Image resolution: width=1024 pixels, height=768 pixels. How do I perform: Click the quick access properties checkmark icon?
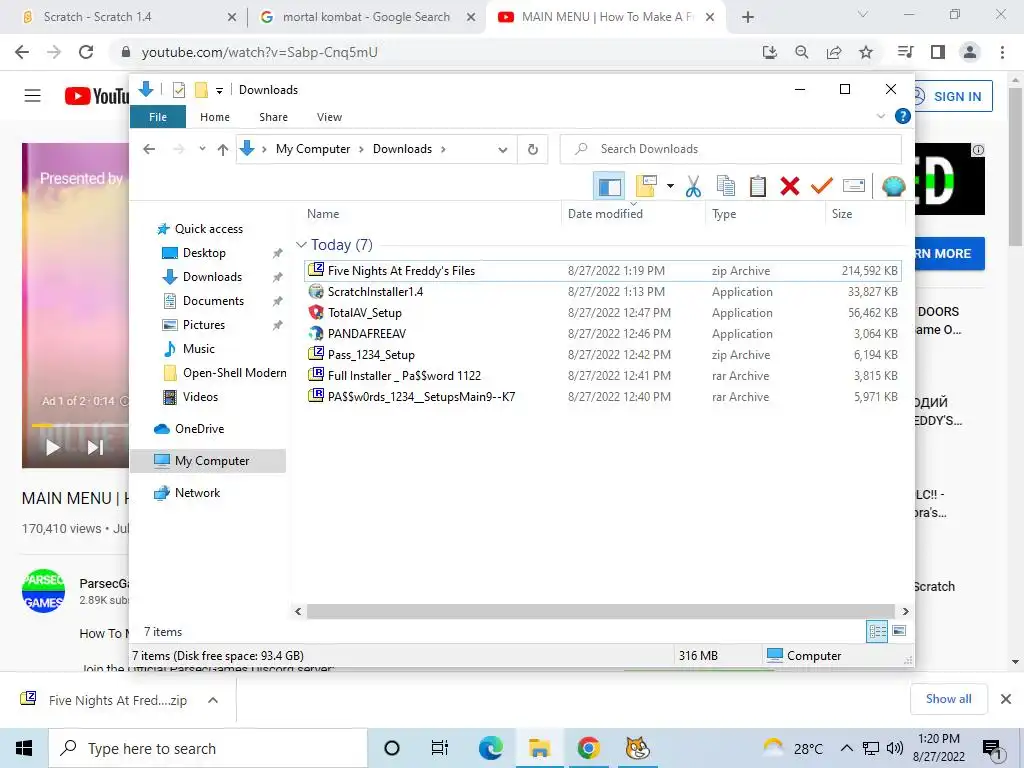click(178, 90)
